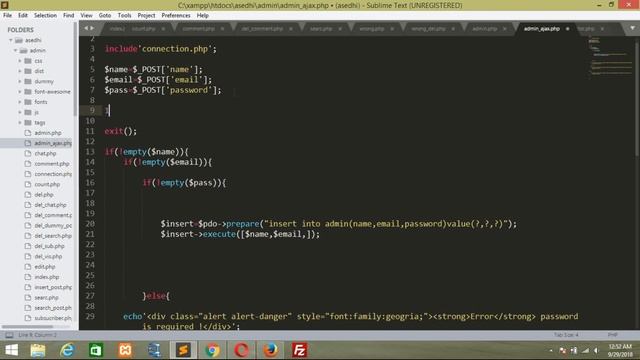
Task: Click the PHP syntax selector in status bar
Action: tap(612, 335)
